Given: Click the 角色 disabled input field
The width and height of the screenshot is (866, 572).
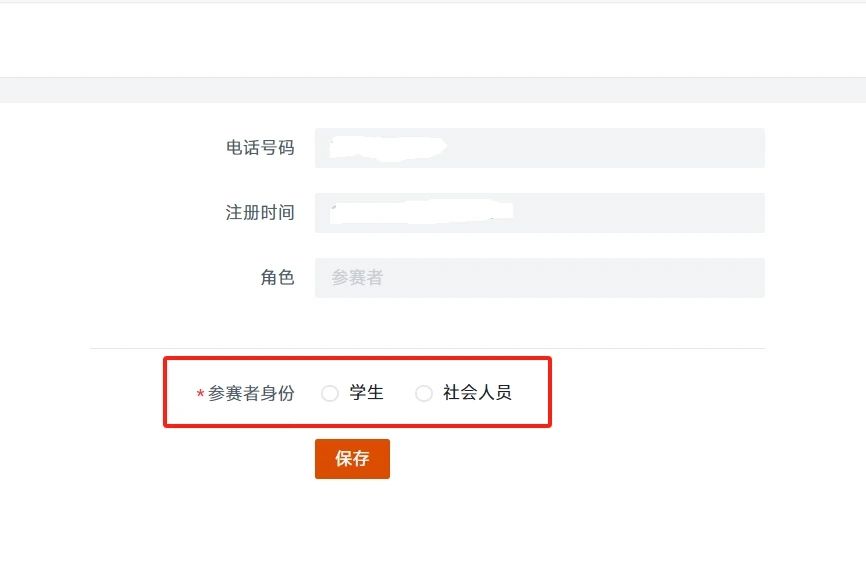Looking at the screenshot, I should pos(540,278).
